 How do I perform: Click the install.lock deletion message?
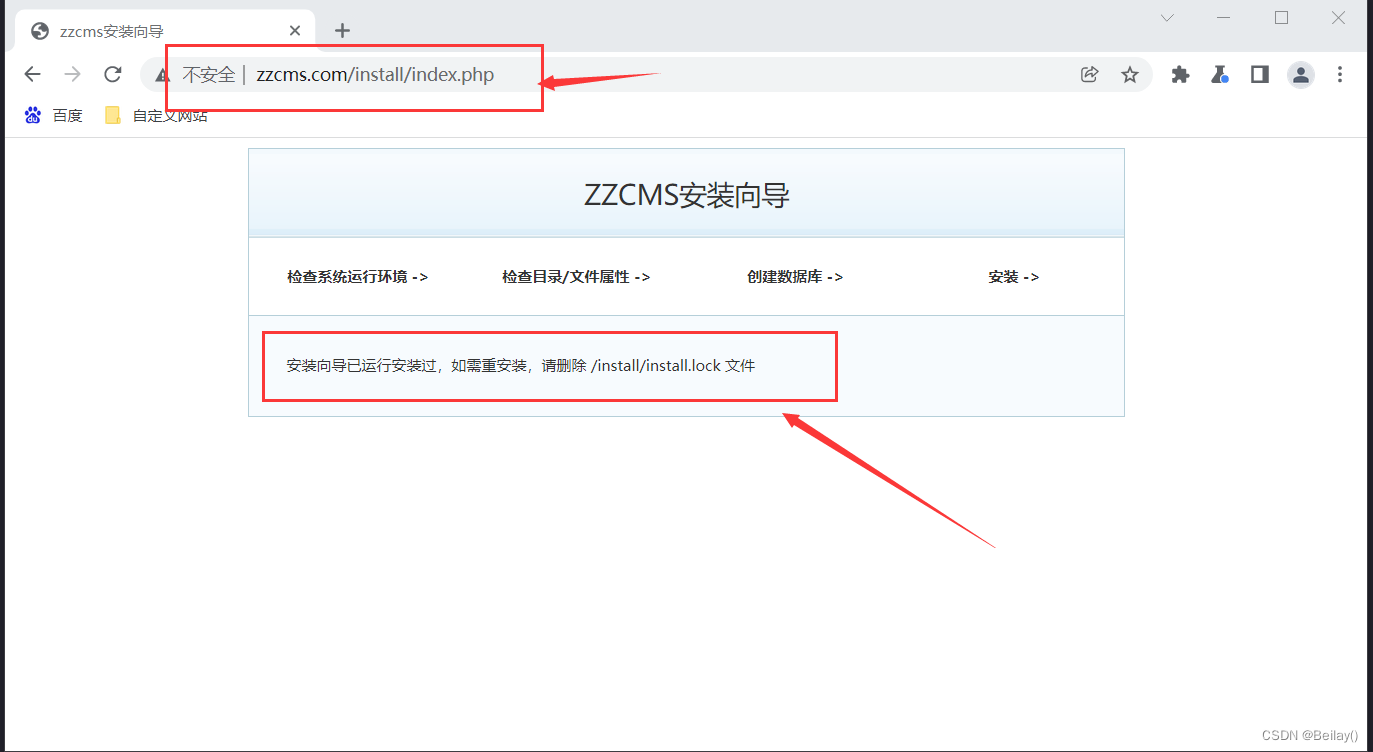(x=521, y=366)
